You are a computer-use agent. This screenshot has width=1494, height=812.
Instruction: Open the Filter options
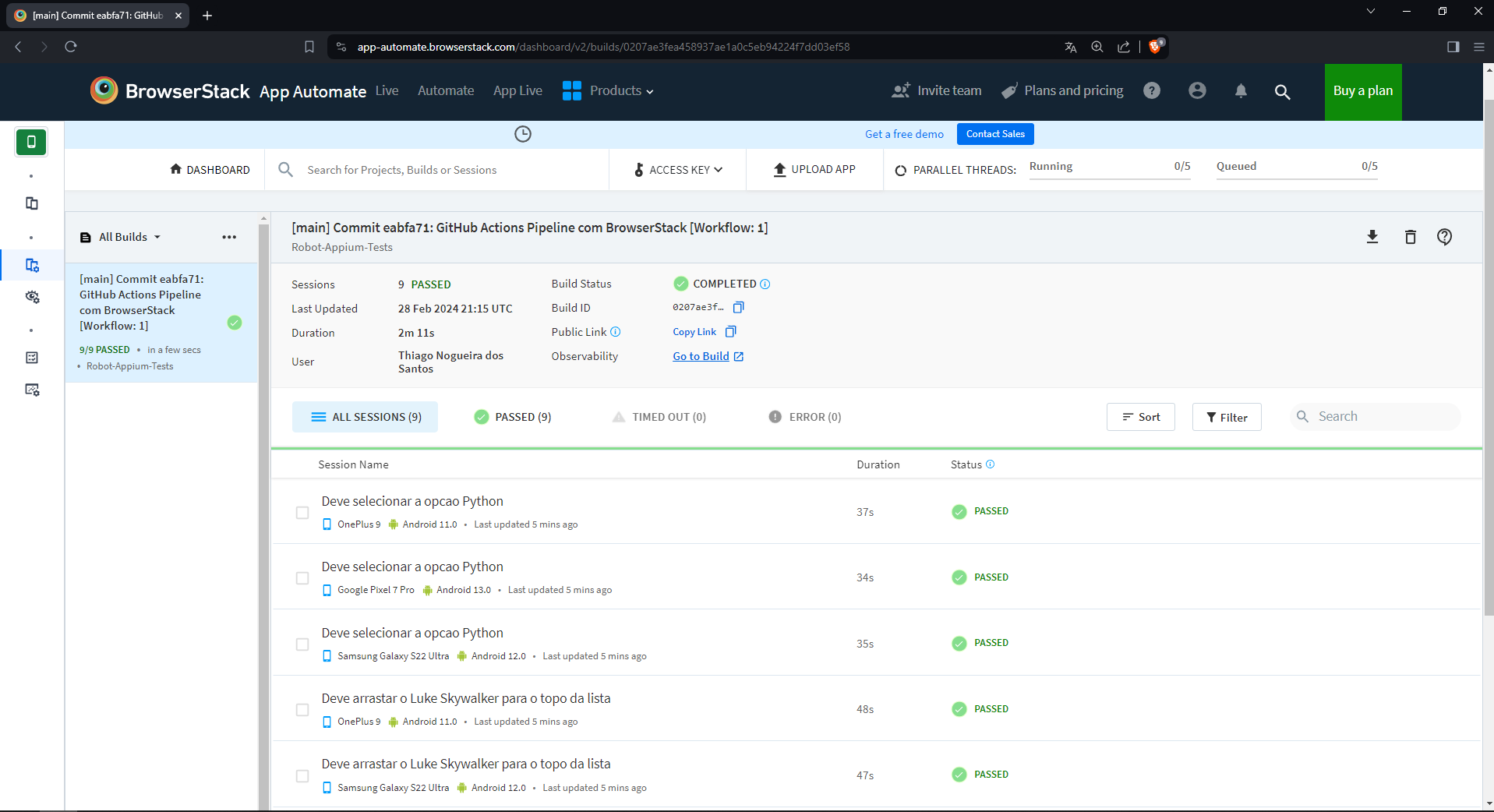(1227, 417)
